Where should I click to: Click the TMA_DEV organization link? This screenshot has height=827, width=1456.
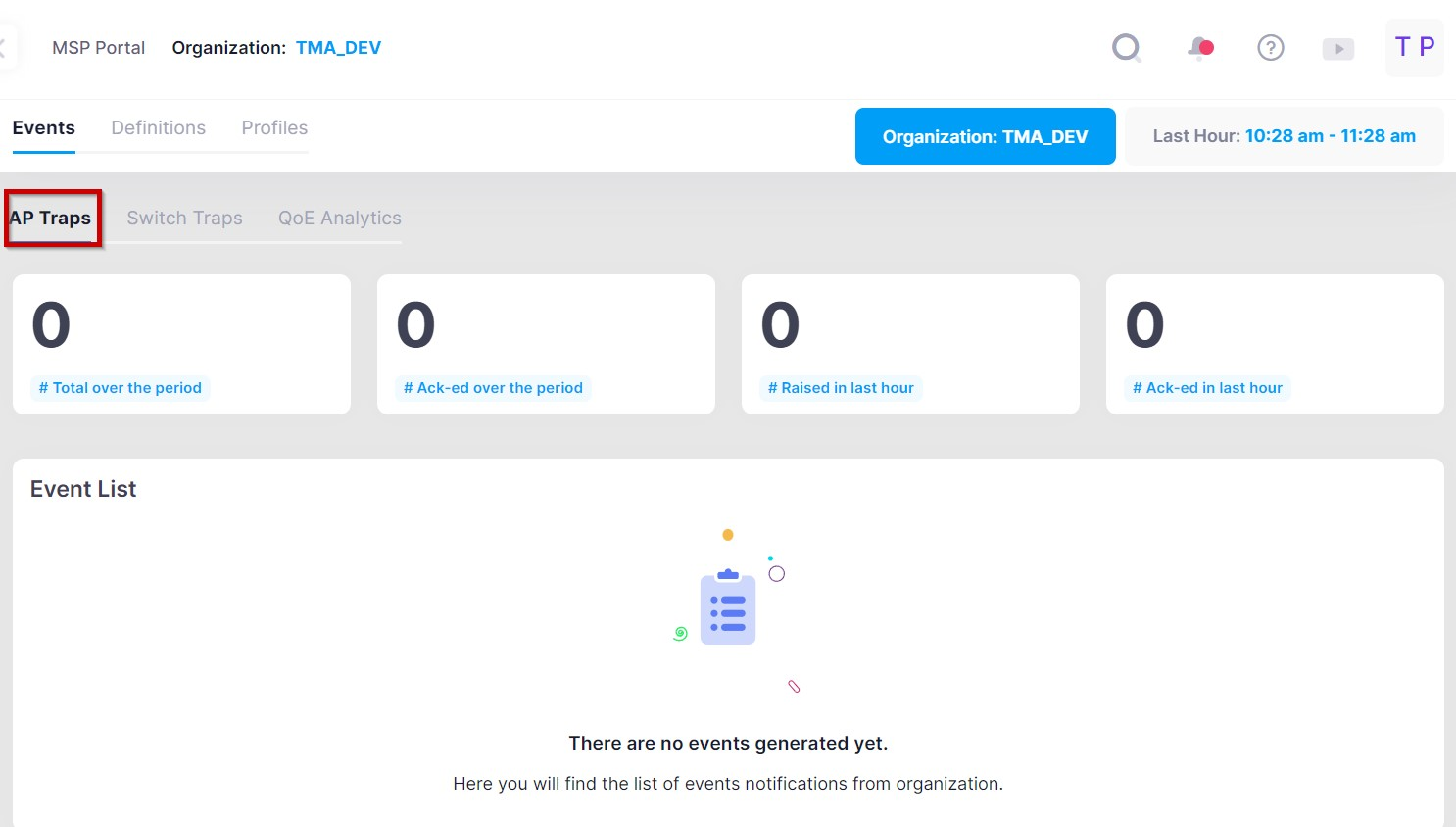pos(338,48)
